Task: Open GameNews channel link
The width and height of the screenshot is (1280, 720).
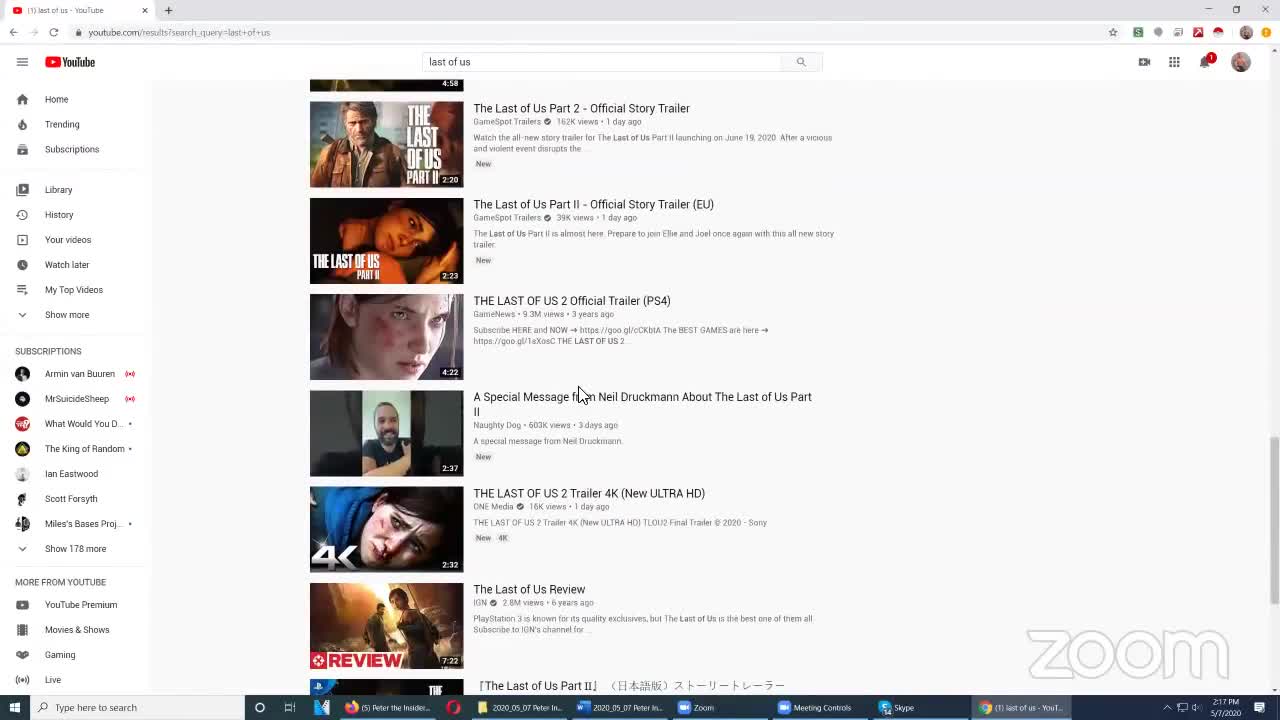Action: point(494,314)
